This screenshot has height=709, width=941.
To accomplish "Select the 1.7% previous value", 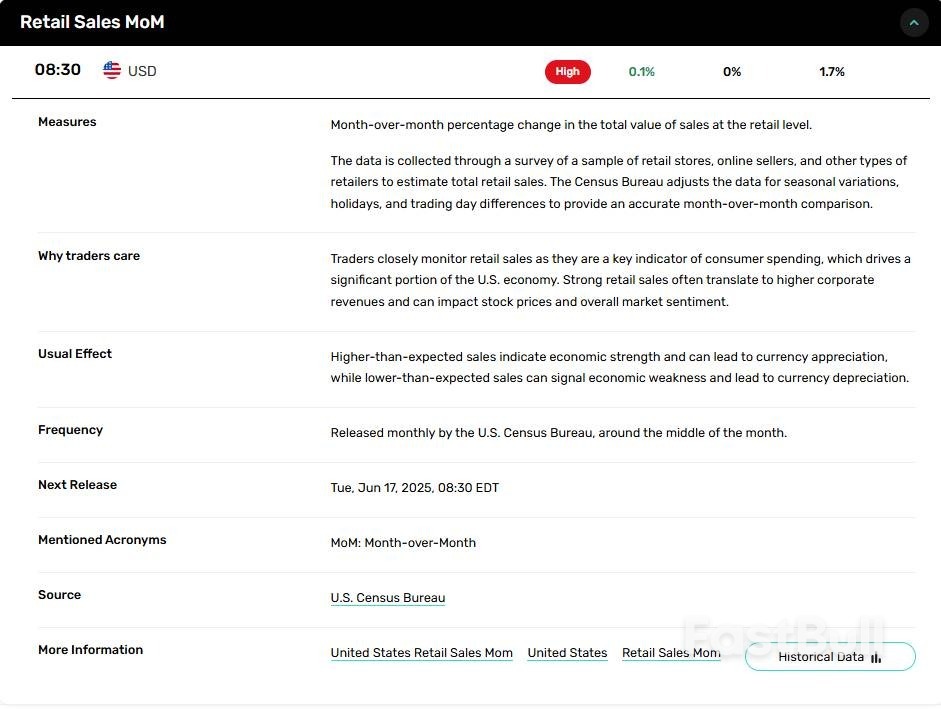I will (831, 72).
